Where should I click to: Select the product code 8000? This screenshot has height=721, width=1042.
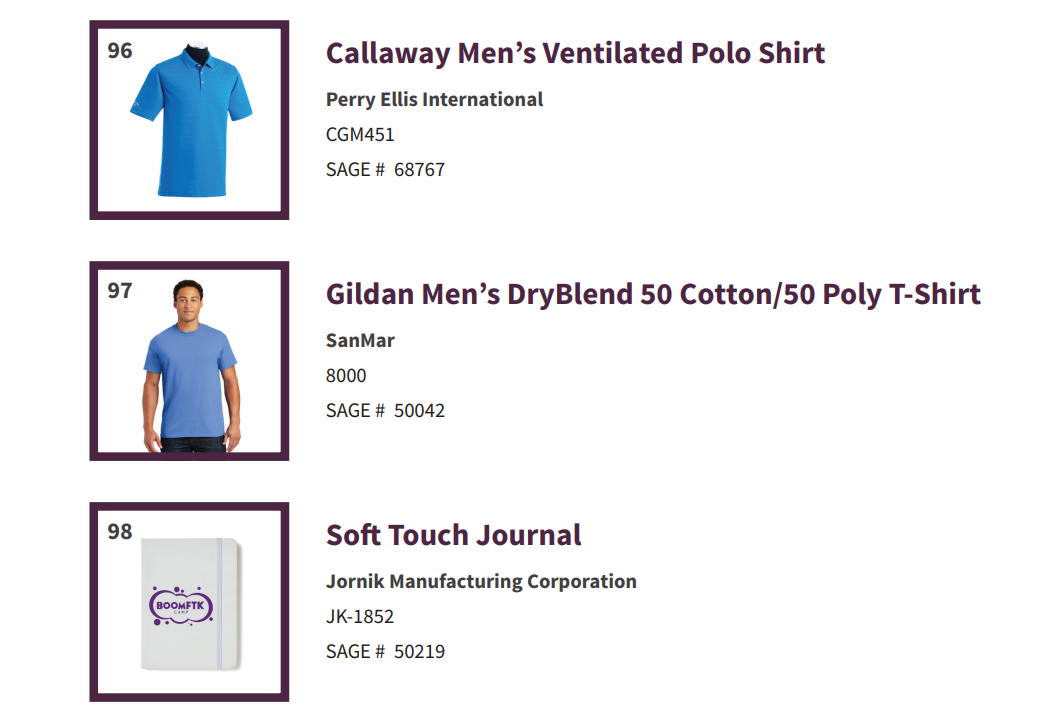(346, 375)
